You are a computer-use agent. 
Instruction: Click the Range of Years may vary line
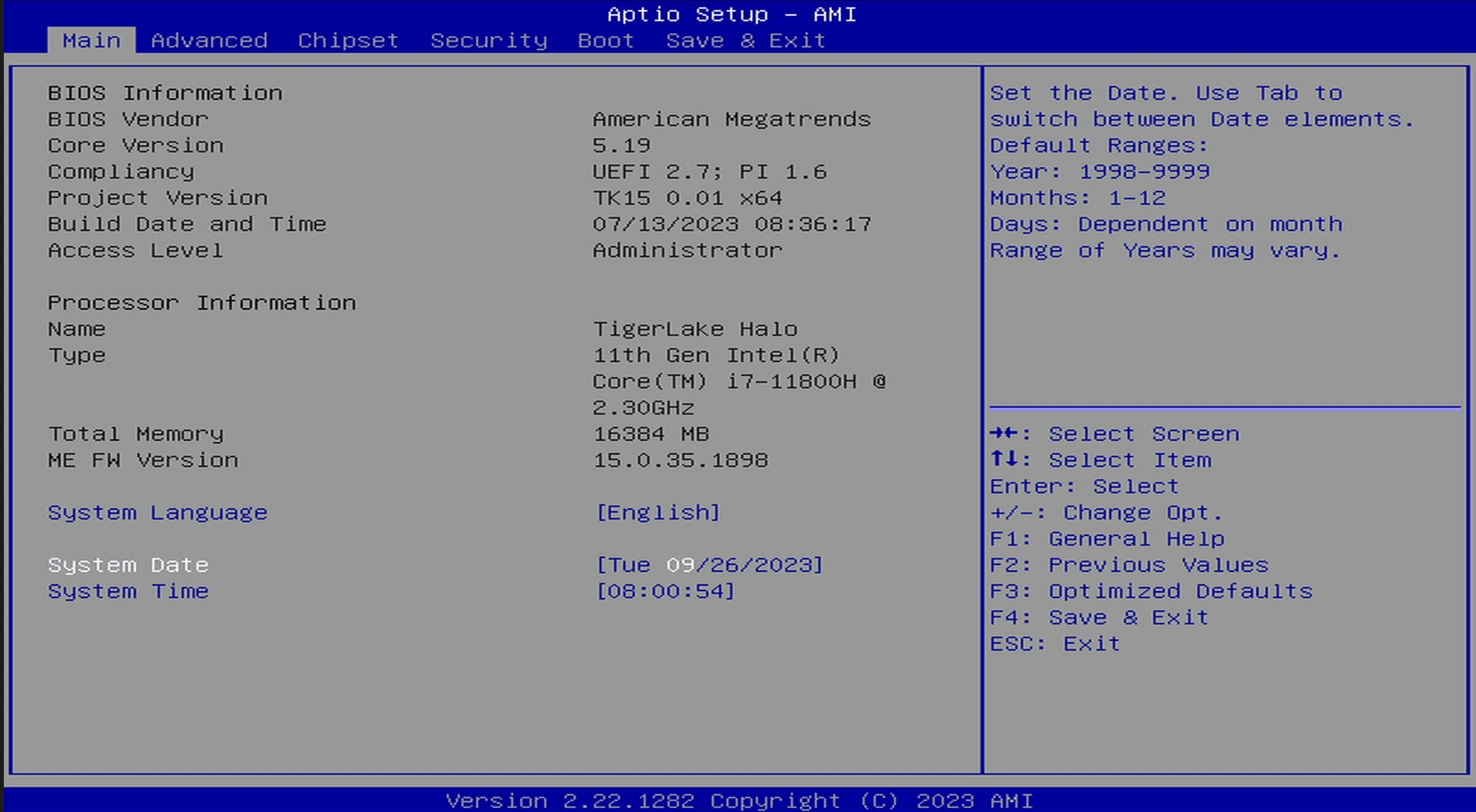click(x=1165, y=251)
